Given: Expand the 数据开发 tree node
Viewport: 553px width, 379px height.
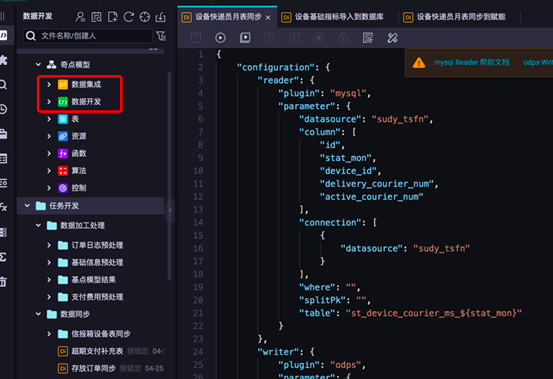Looking at the screenshot, I should [49, 102].
